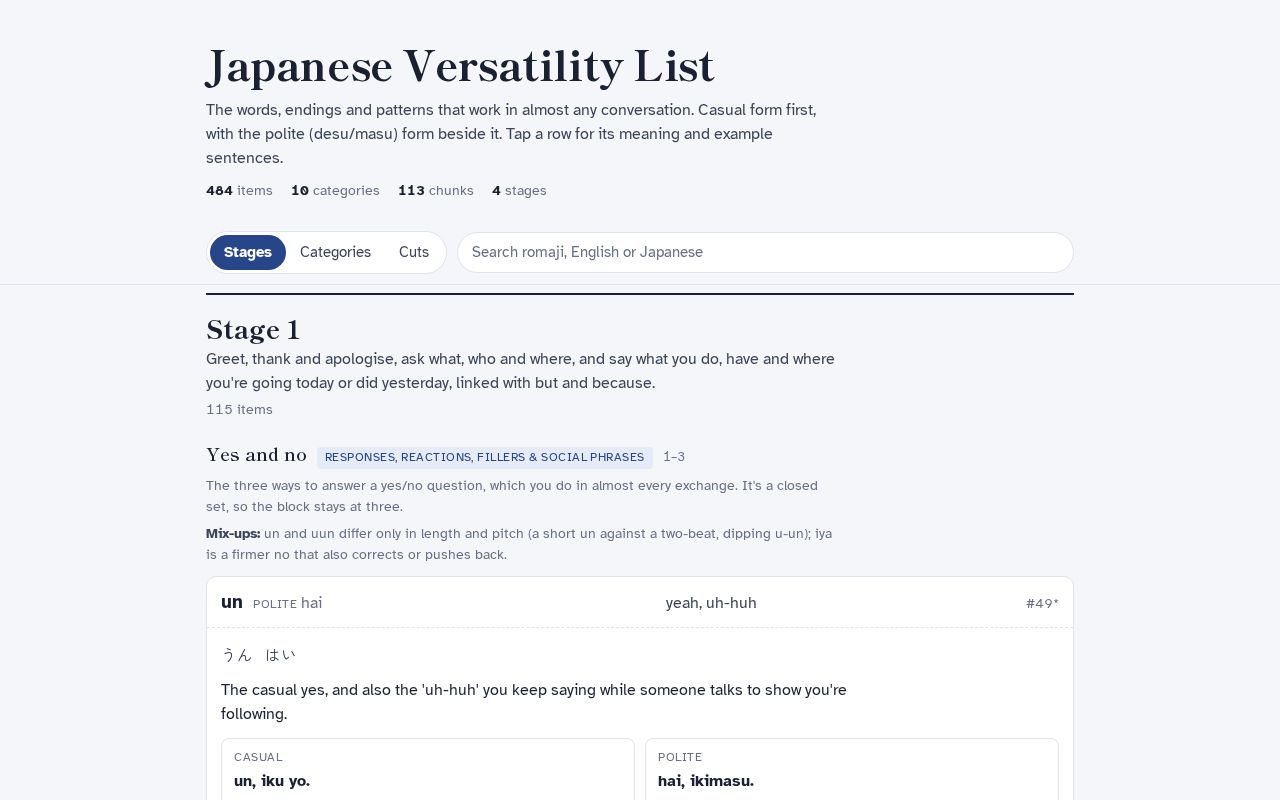This screenshot has height=800, width=1280.
Task: Click the 'Mix-ups:' note label
Action: (x=233, y=533)
